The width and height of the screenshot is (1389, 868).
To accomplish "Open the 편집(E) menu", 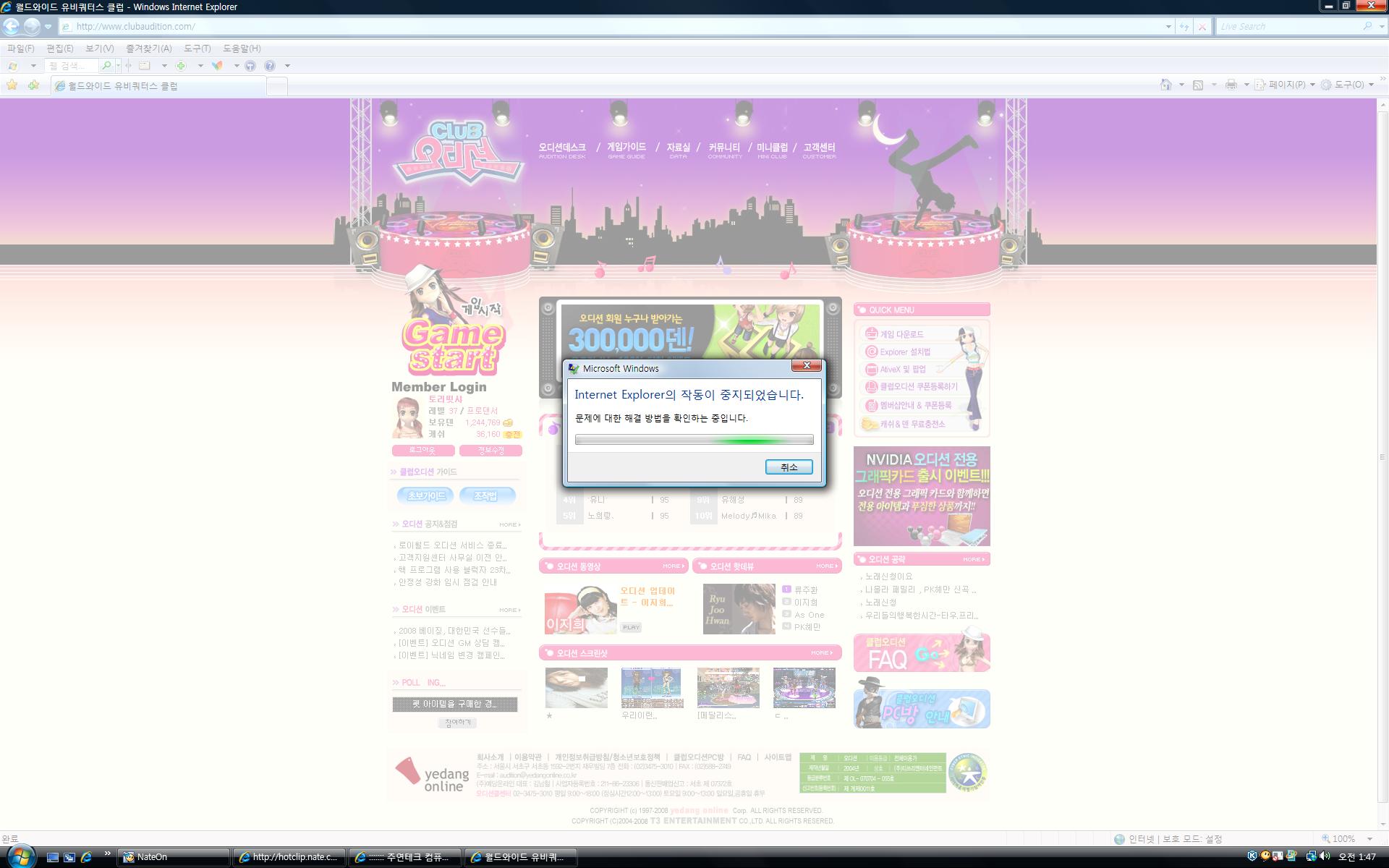I will [x=59, y=48].
